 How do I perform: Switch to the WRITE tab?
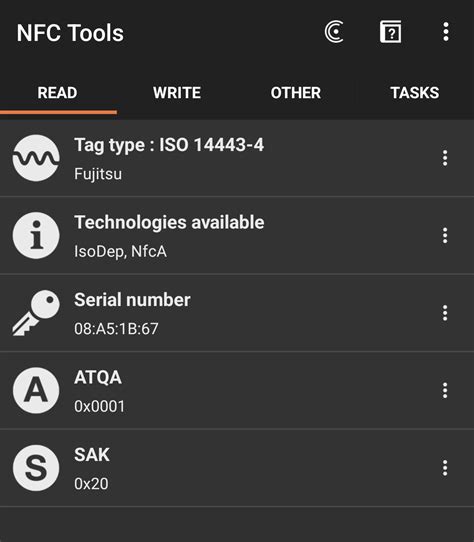pyautogui.click(x=177, y=93)
